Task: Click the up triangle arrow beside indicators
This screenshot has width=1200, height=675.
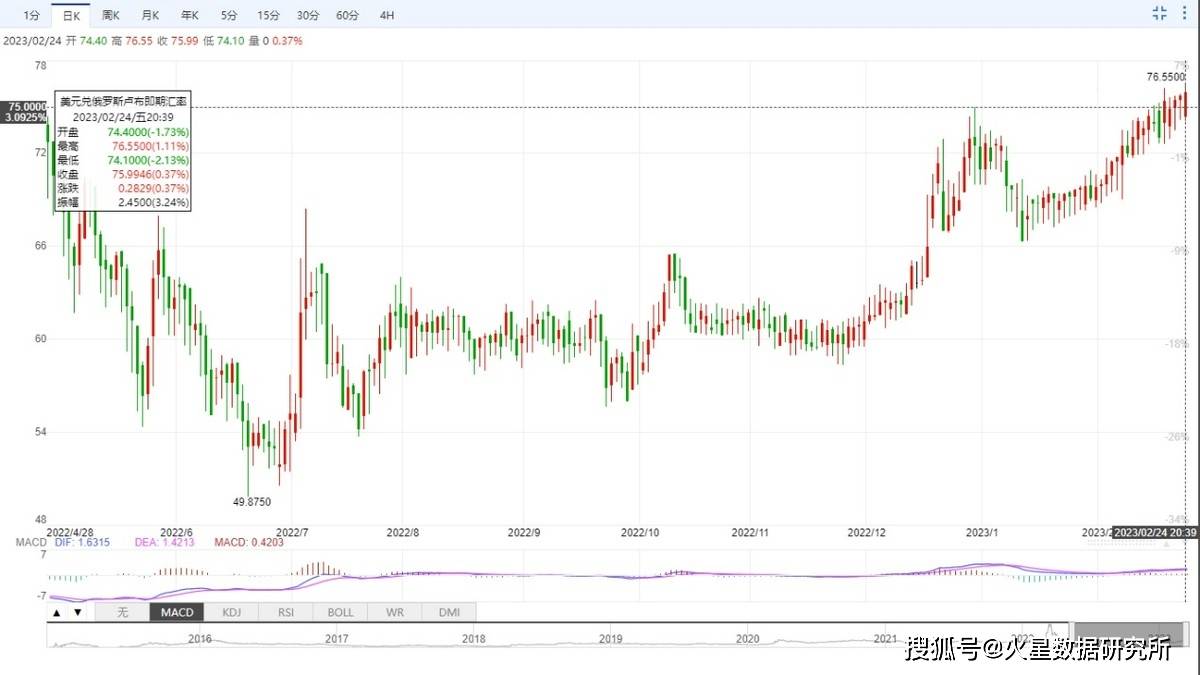Action: tap(57, 612)
